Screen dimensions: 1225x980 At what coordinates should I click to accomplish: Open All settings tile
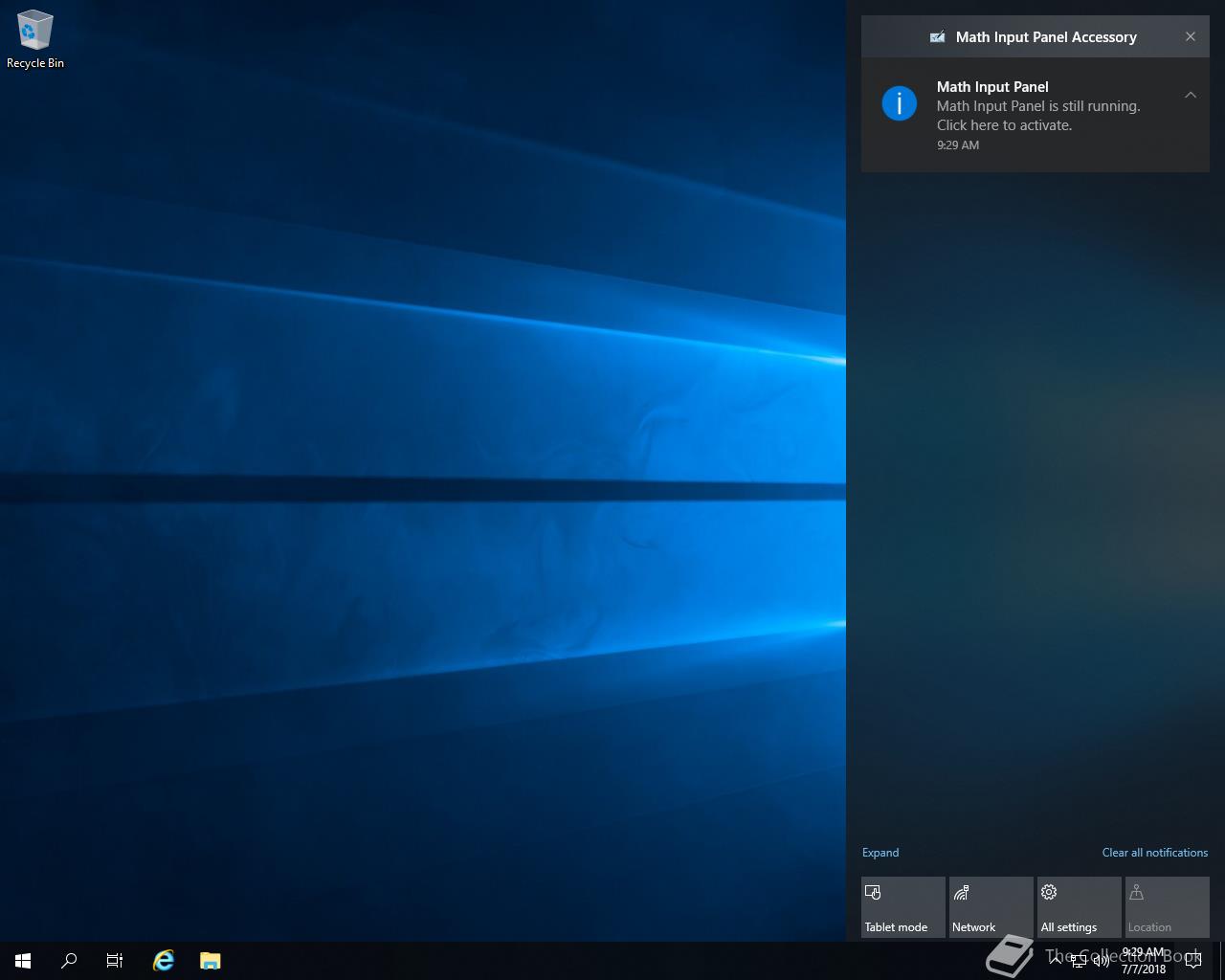point(1079,907)
